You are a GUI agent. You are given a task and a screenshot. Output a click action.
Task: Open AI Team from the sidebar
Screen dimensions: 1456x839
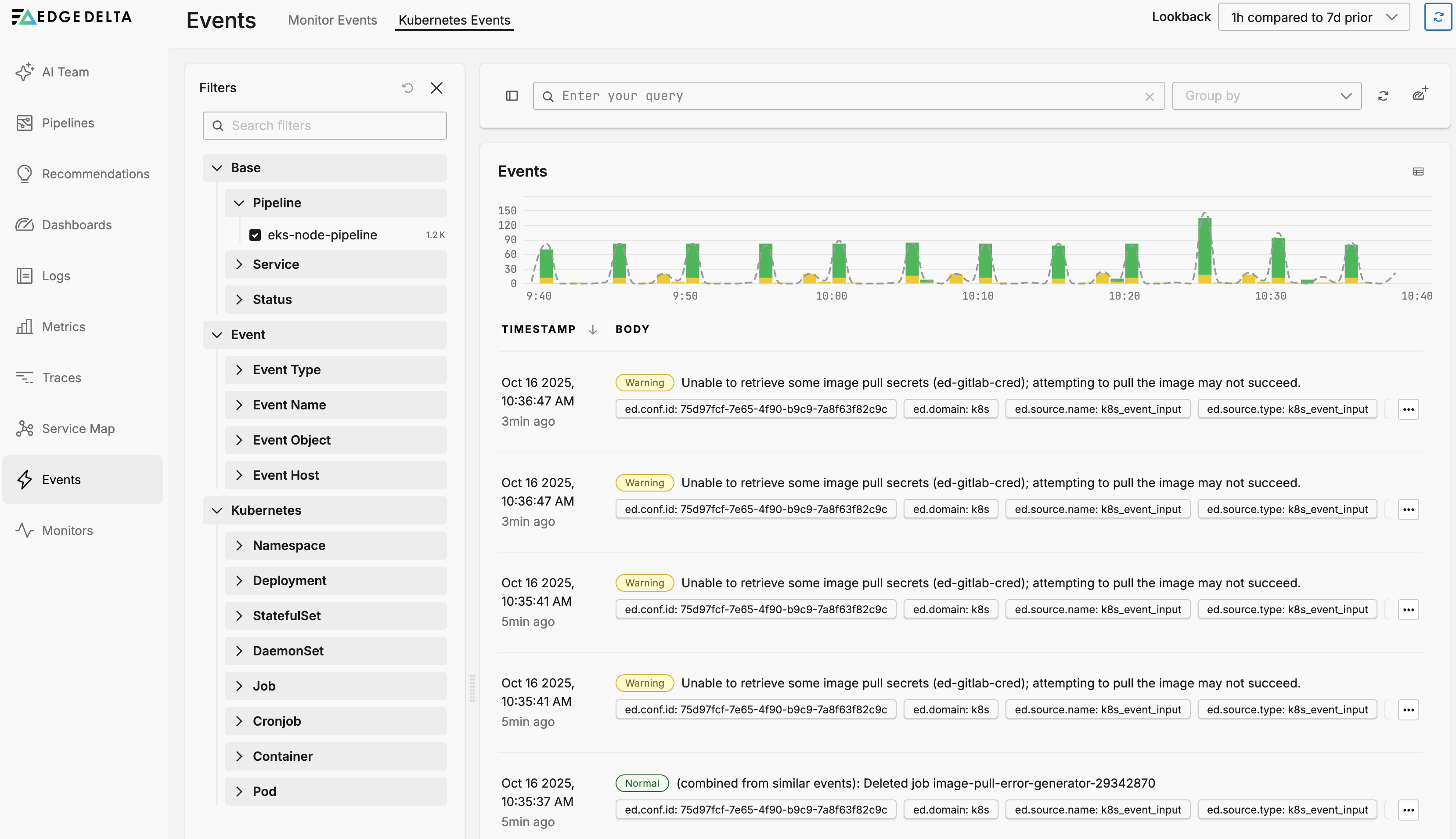tap(65, 72)
